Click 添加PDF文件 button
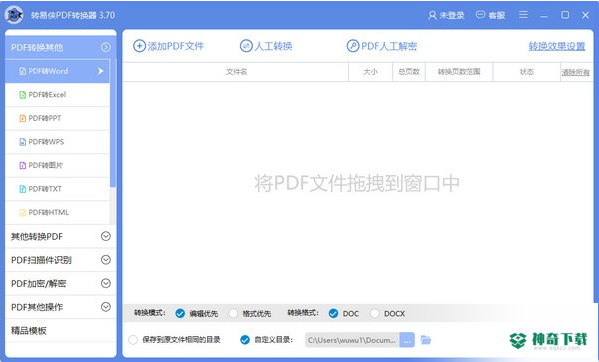 click(x=168, y=46)
